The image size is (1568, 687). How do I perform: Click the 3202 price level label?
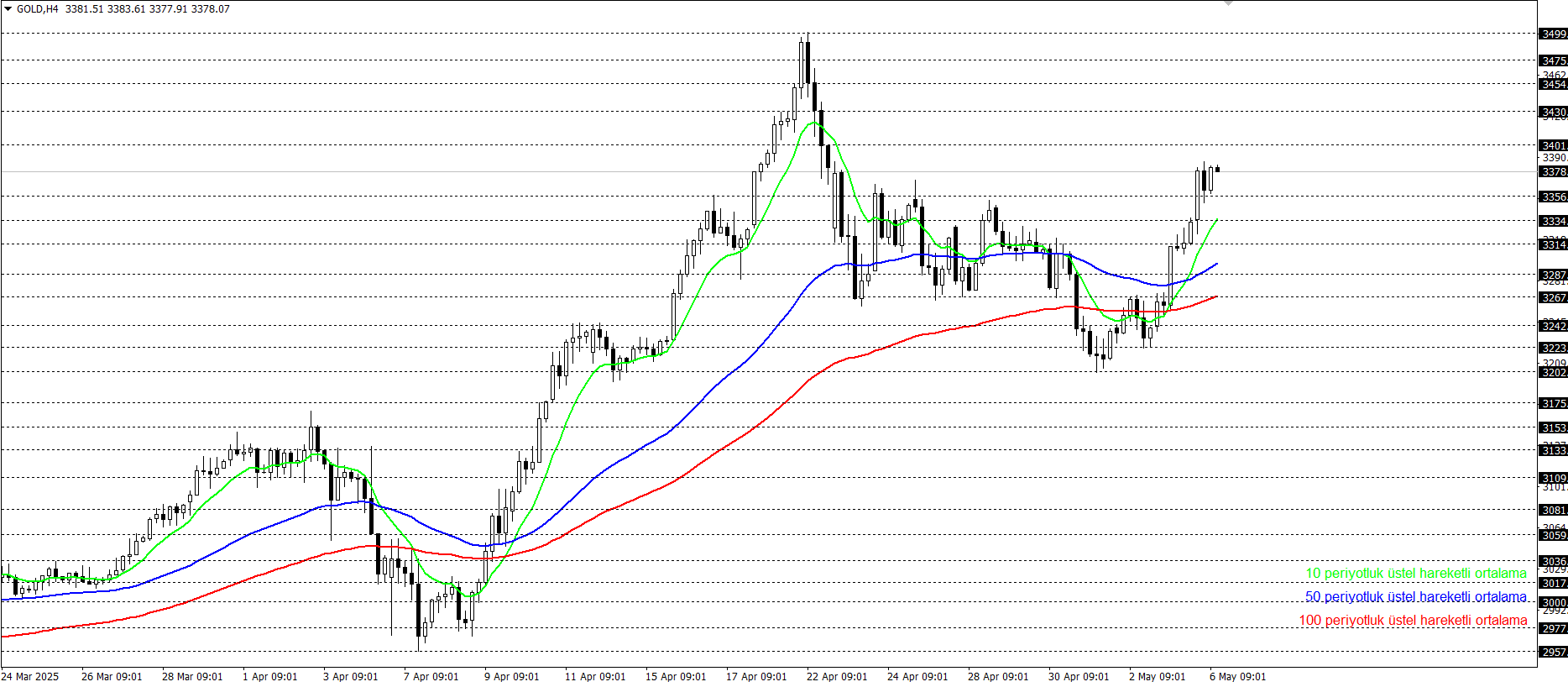click(1553, 373)
